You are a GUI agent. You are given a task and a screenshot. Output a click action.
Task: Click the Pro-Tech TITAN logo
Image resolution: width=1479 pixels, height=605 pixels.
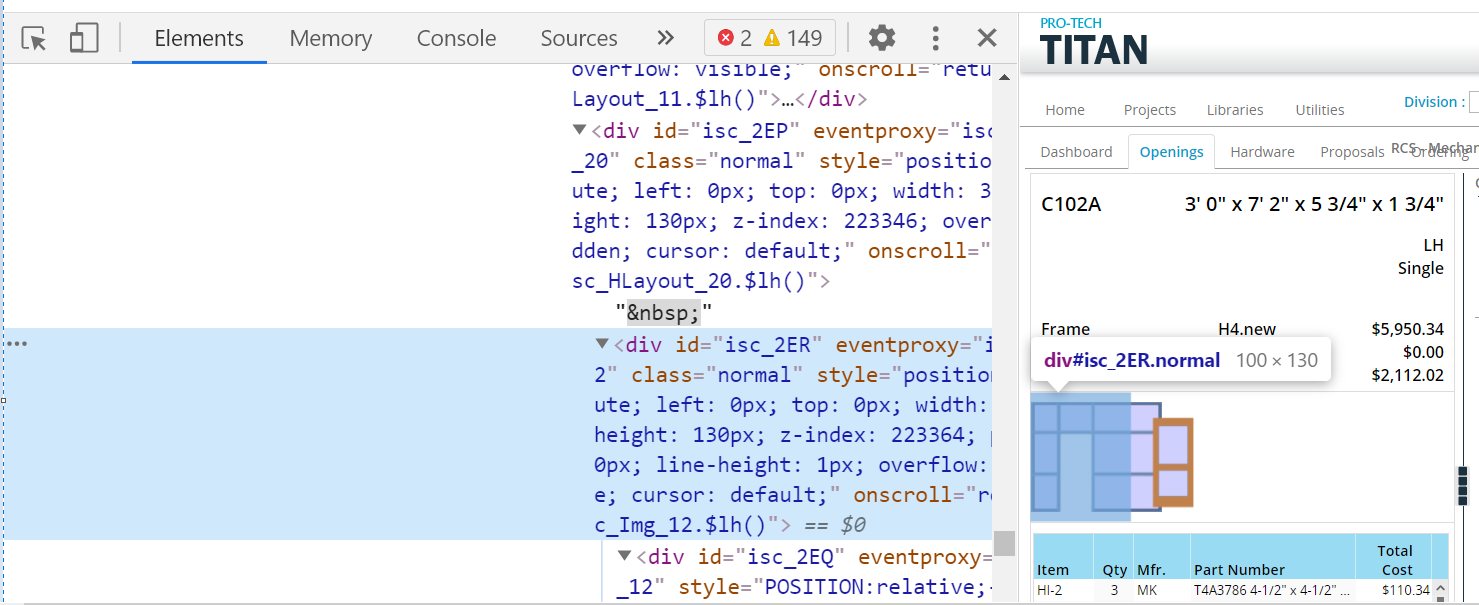click(x=1093, y=41)
